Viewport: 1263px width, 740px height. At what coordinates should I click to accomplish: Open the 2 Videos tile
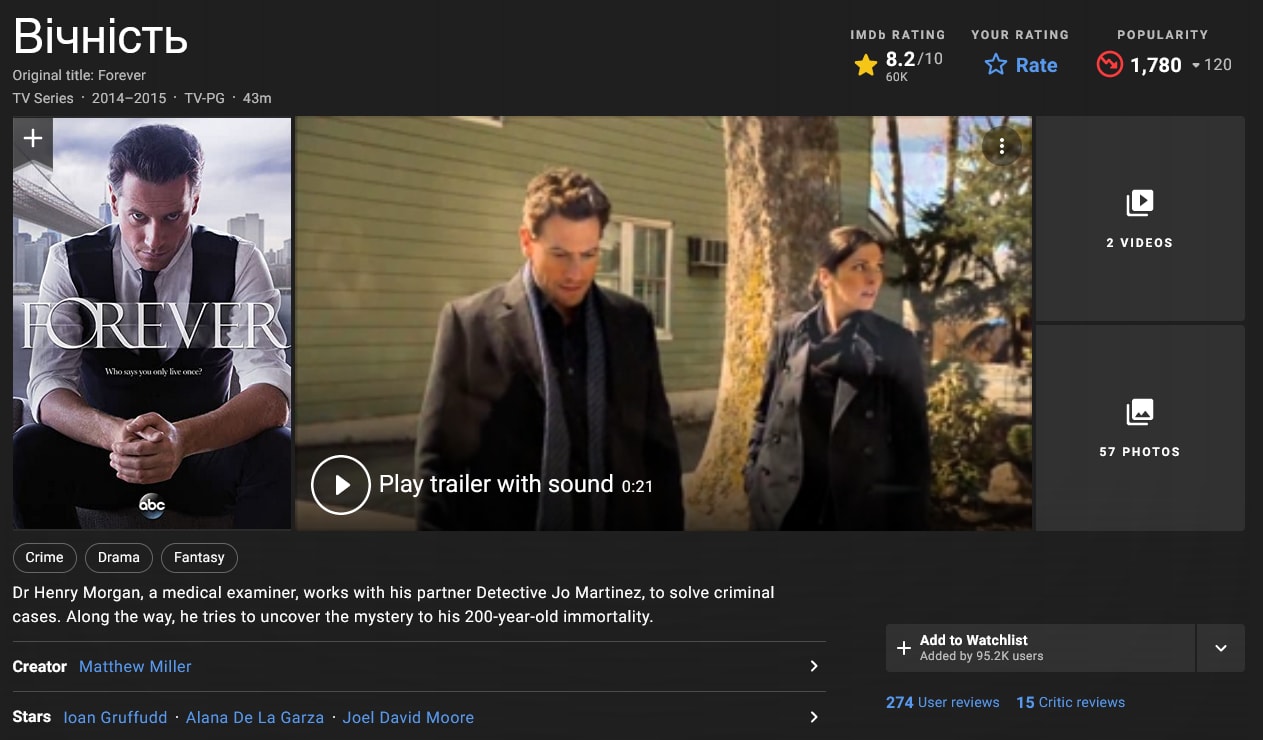pyautogui.click(x=1140, y=218)
